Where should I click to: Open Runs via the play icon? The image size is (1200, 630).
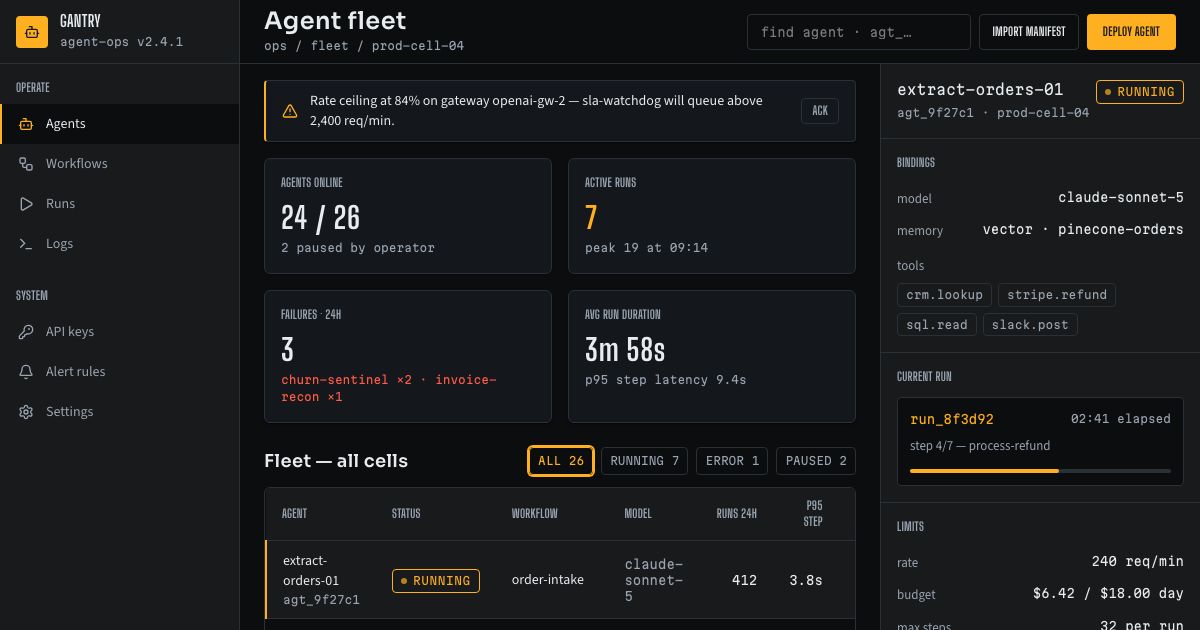(x=26, y=204)
